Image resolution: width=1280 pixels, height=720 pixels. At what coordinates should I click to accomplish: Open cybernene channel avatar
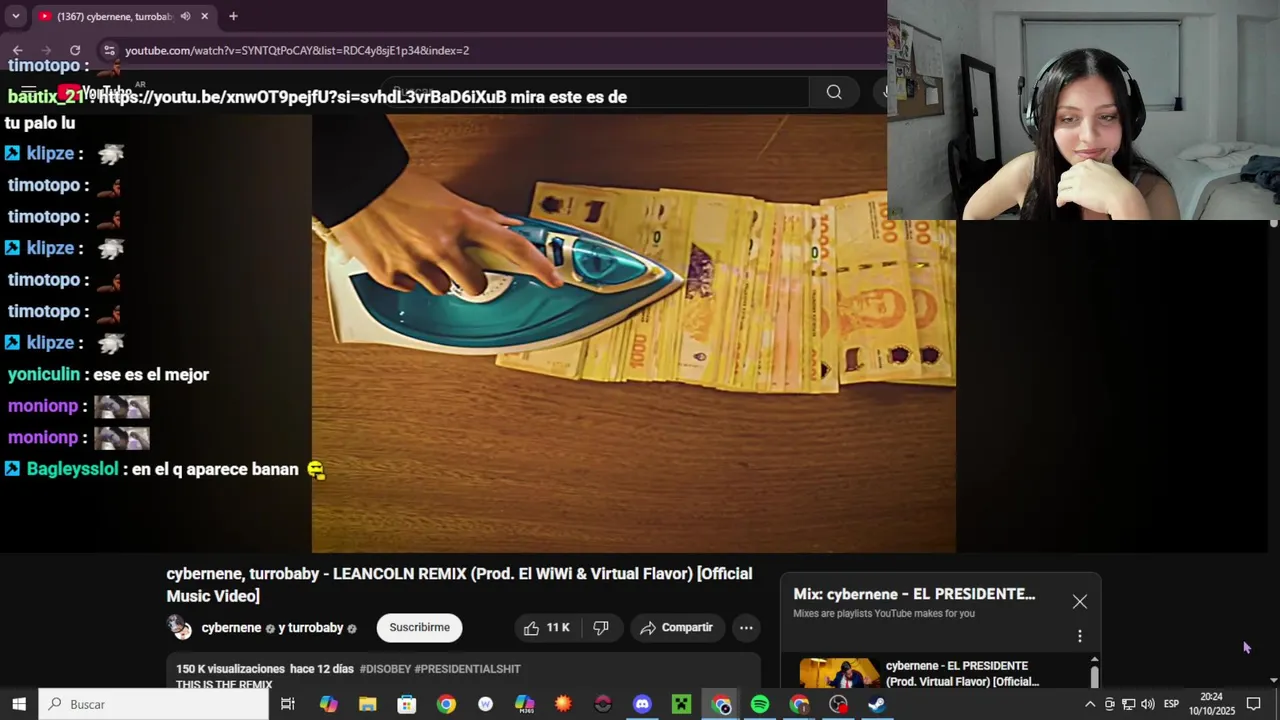(x=180, y=627)
